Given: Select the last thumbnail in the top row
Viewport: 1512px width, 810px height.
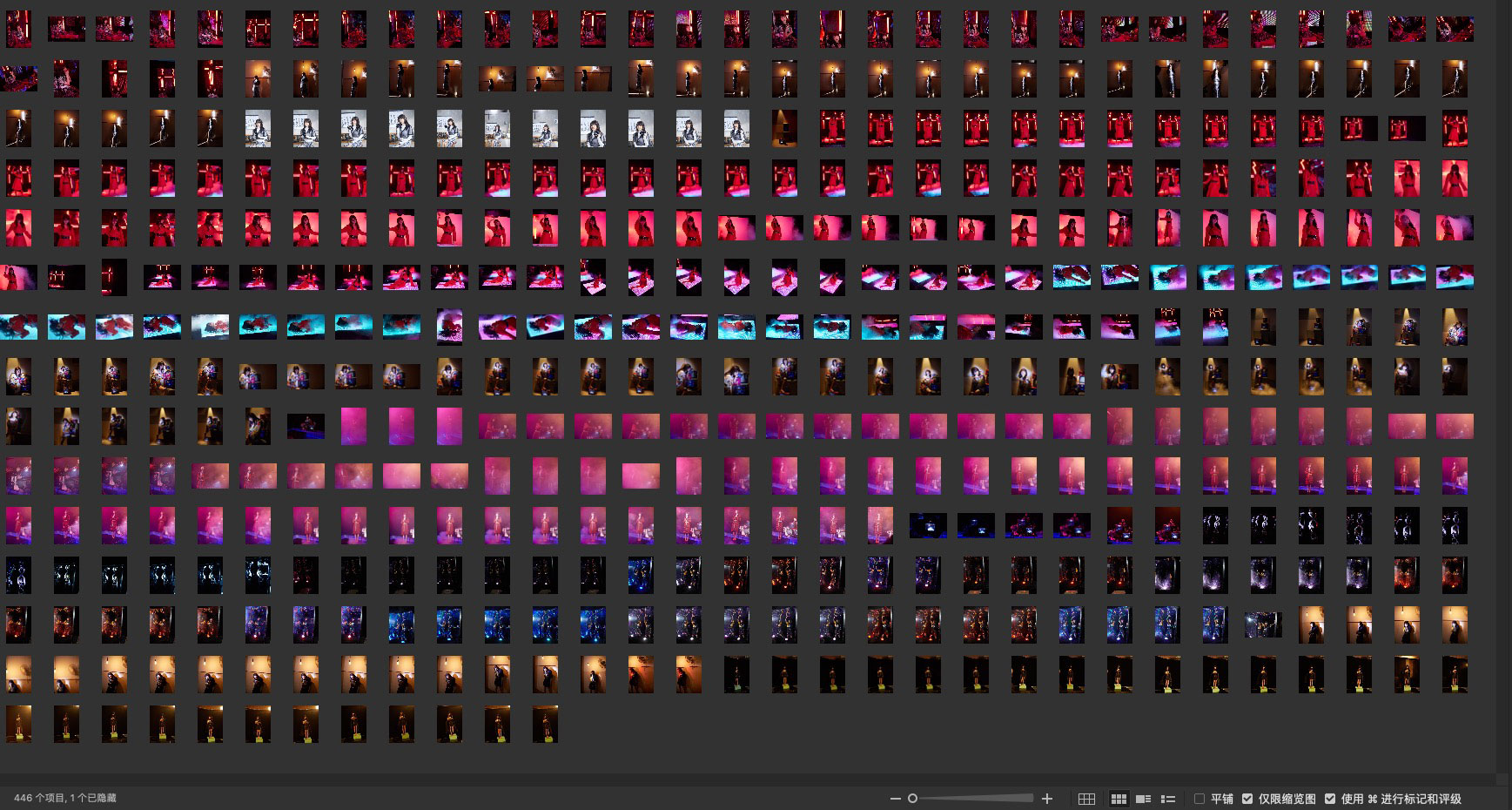Looking at the screenshot, I should click(x=1455, y=29).
